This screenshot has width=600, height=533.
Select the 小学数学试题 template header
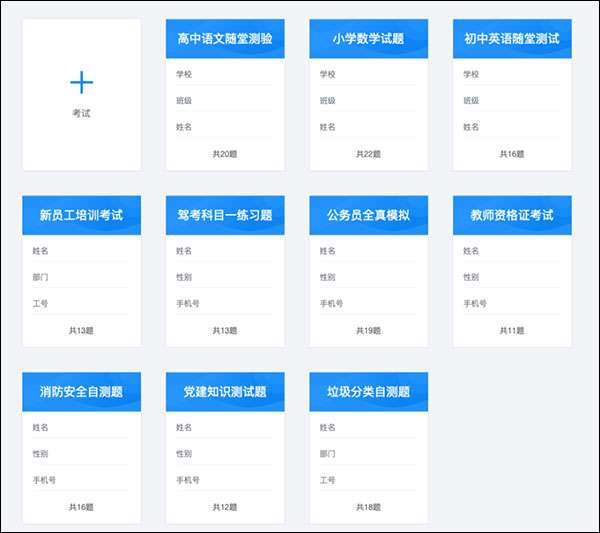pyautogui.click(x=368, y=39)
